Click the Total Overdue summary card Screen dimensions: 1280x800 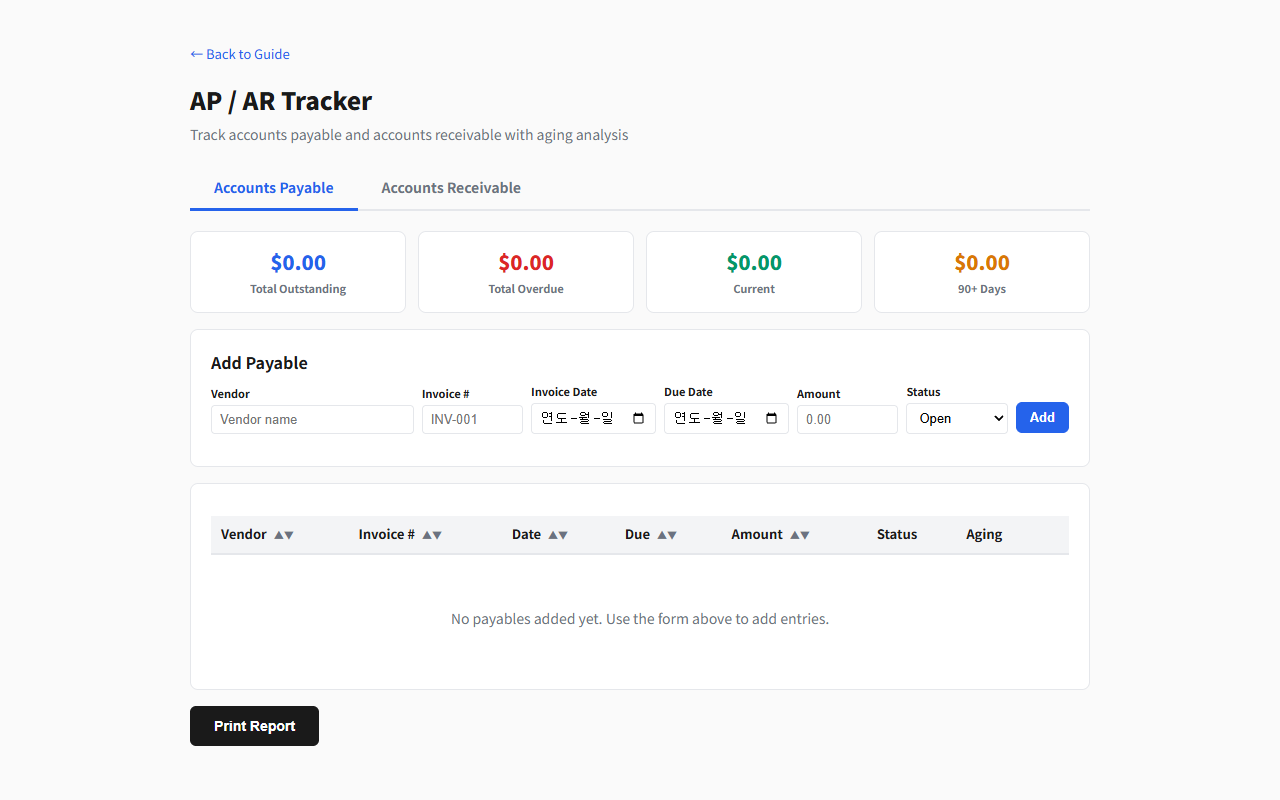tap(526, 272)
